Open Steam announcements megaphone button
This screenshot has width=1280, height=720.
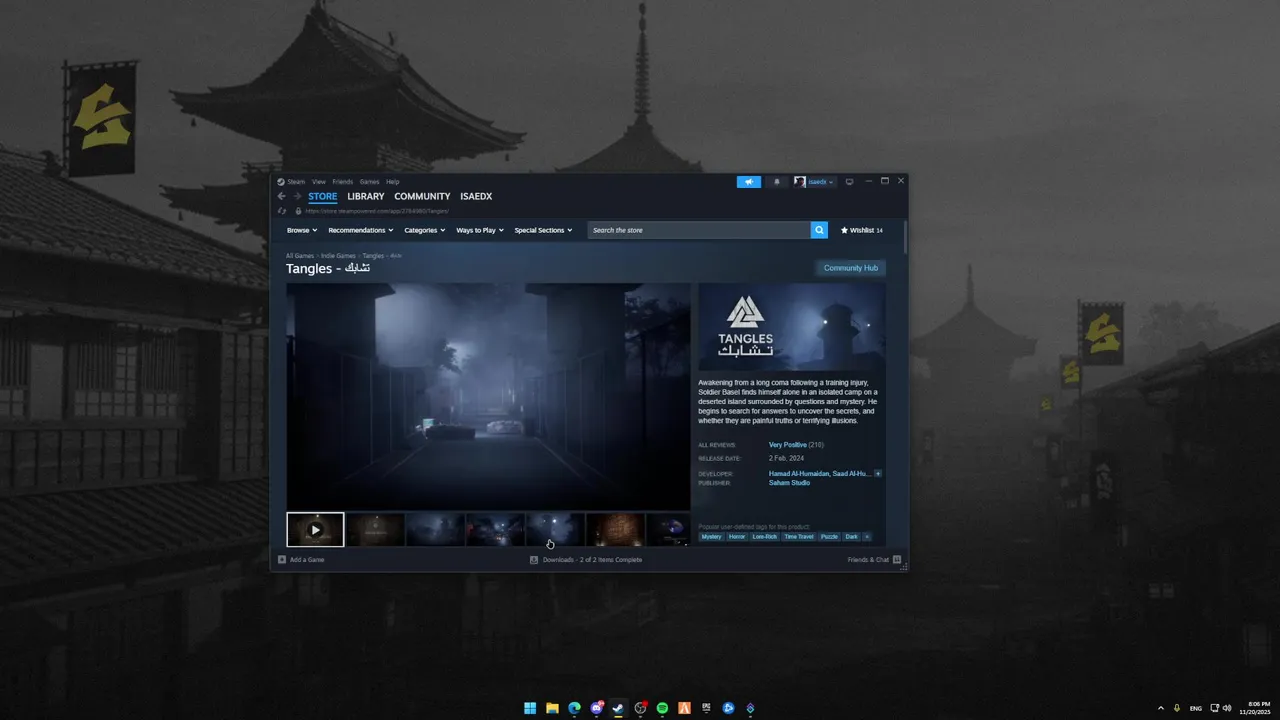749,182
